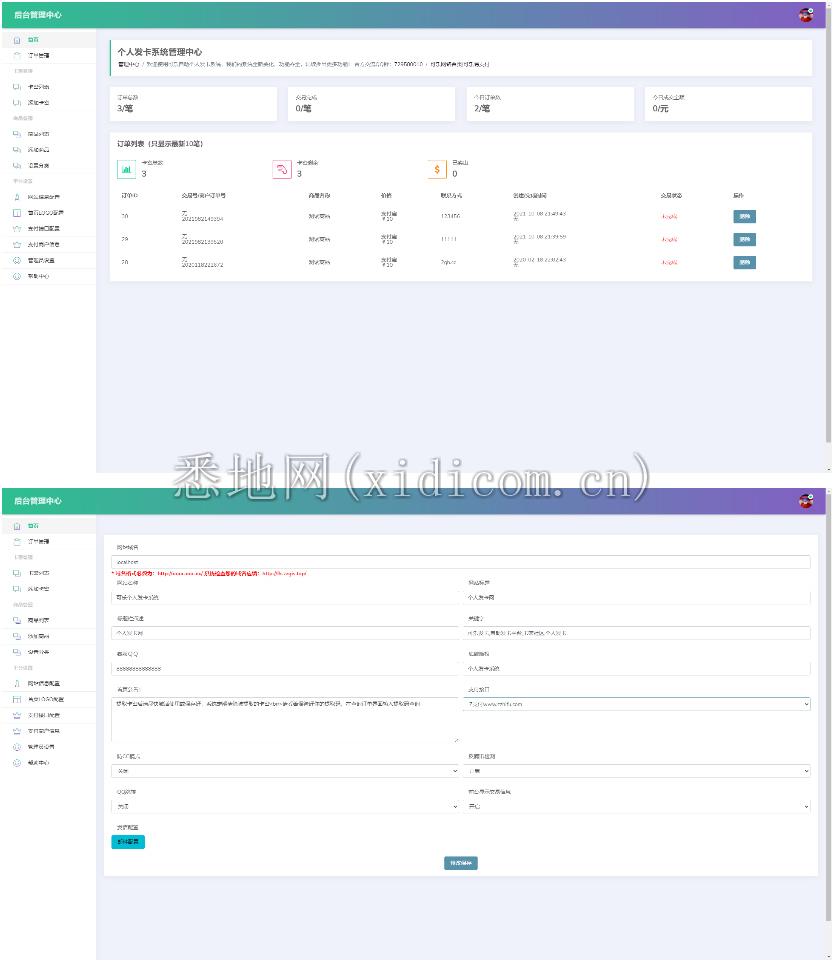Image resolution: width=834 pixels, height=969 pixels.
Task: Click the save button below the settings form
Action: tap(461, 863)
